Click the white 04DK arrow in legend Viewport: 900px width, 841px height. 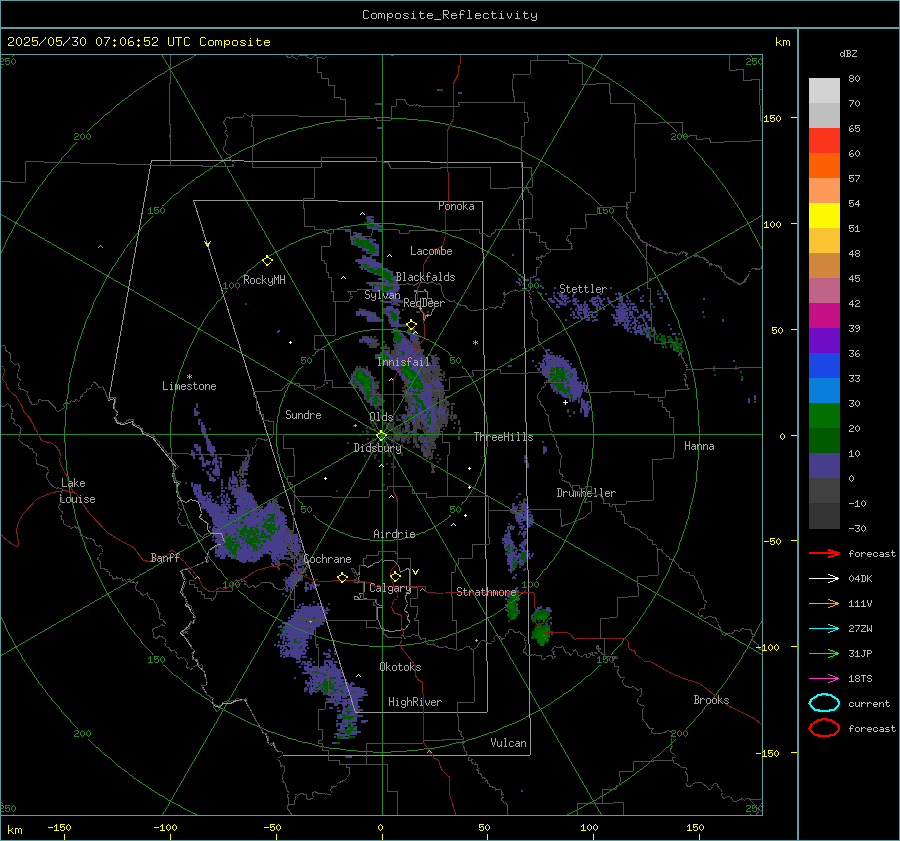tap(824, 578)
